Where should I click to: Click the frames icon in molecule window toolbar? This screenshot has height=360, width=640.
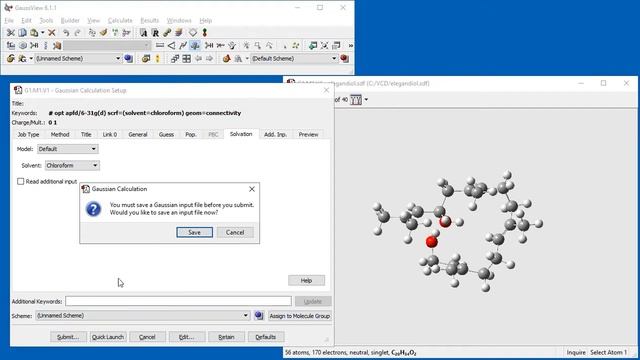coord(356,100)
